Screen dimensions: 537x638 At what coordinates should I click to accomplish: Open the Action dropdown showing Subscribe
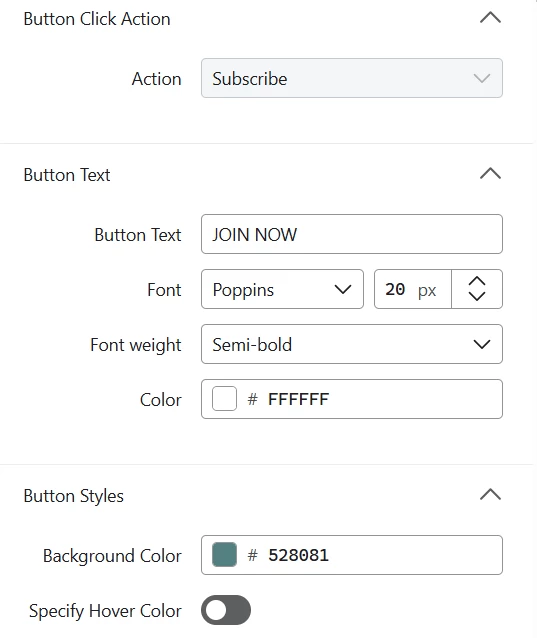[x=352, y=78]
